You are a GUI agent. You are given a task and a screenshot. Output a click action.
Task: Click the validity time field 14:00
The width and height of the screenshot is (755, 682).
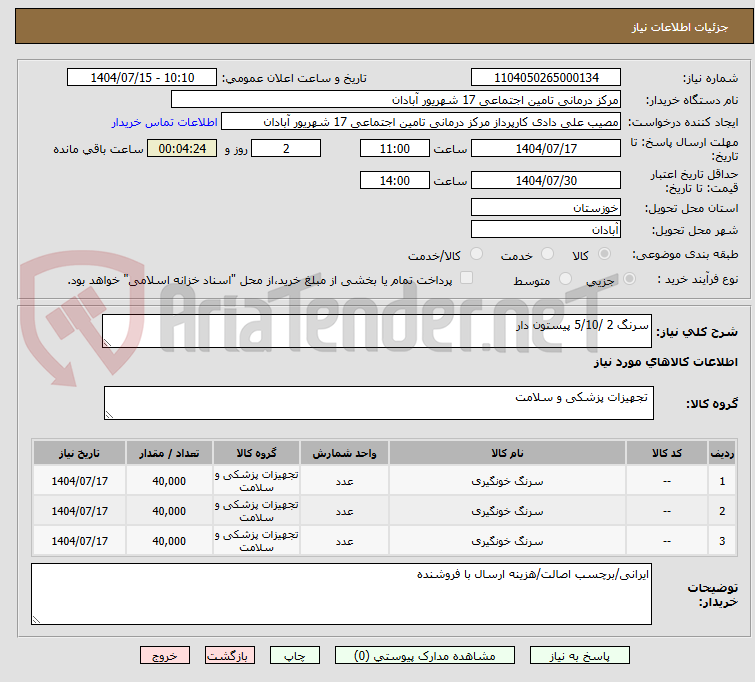point(394,181)
